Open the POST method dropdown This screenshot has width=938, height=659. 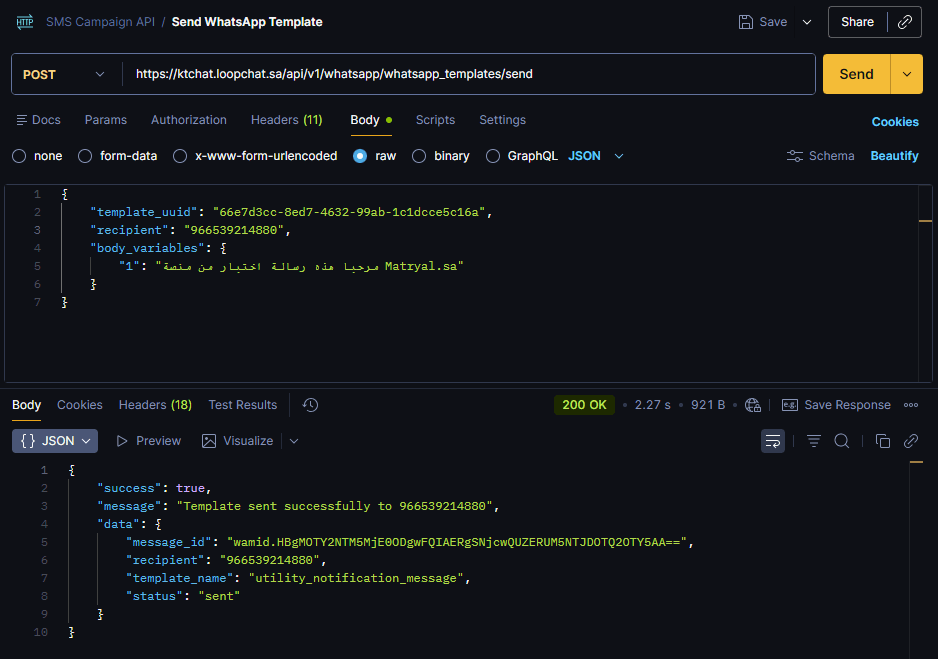click(x=64, y=74)
